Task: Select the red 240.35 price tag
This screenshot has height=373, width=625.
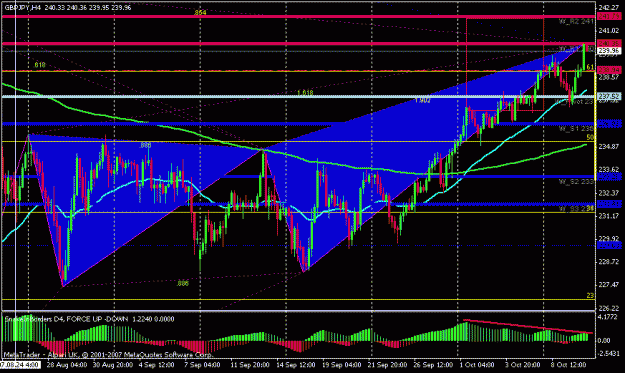Action: click(x=609, y=43)
